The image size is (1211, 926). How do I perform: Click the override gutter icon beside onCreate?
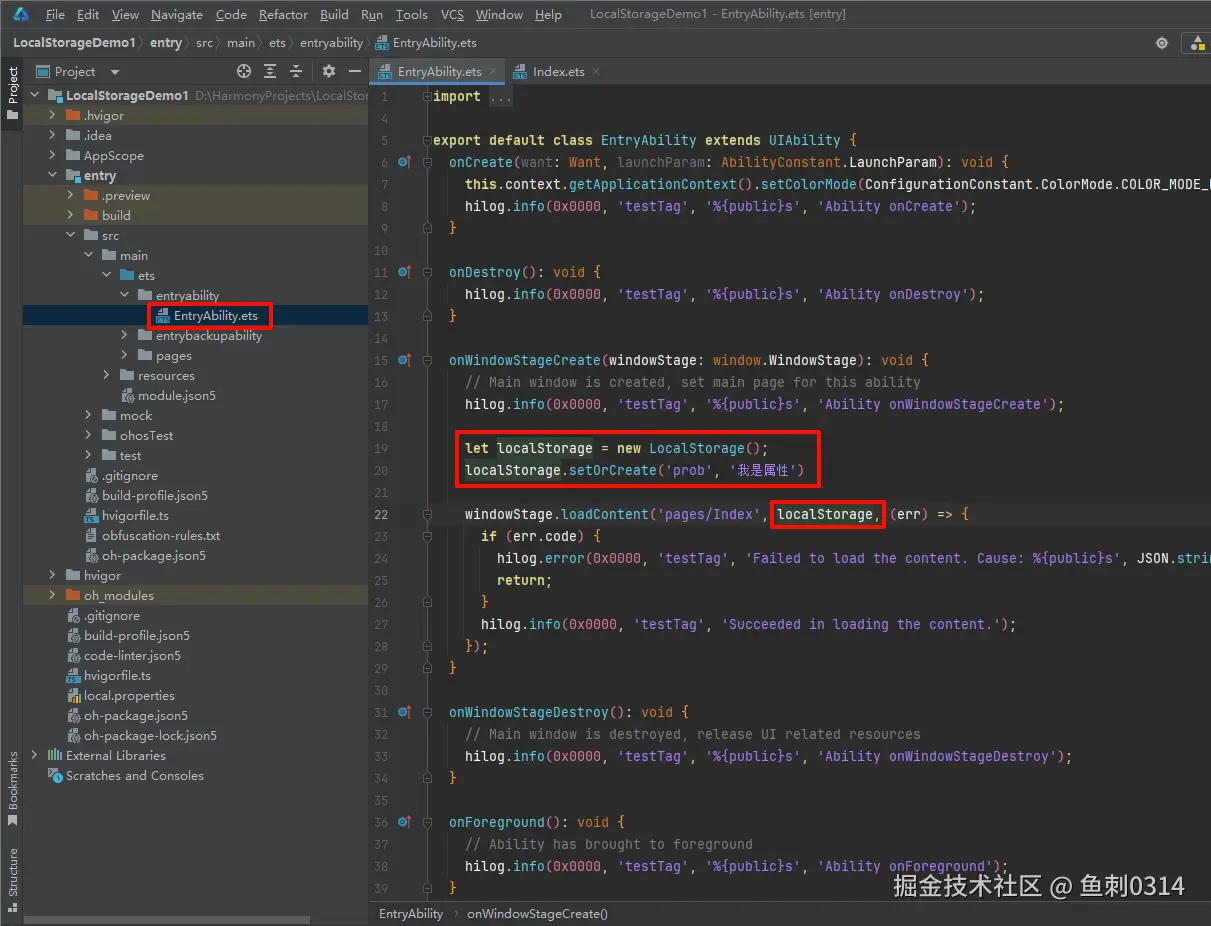[404, 162]
